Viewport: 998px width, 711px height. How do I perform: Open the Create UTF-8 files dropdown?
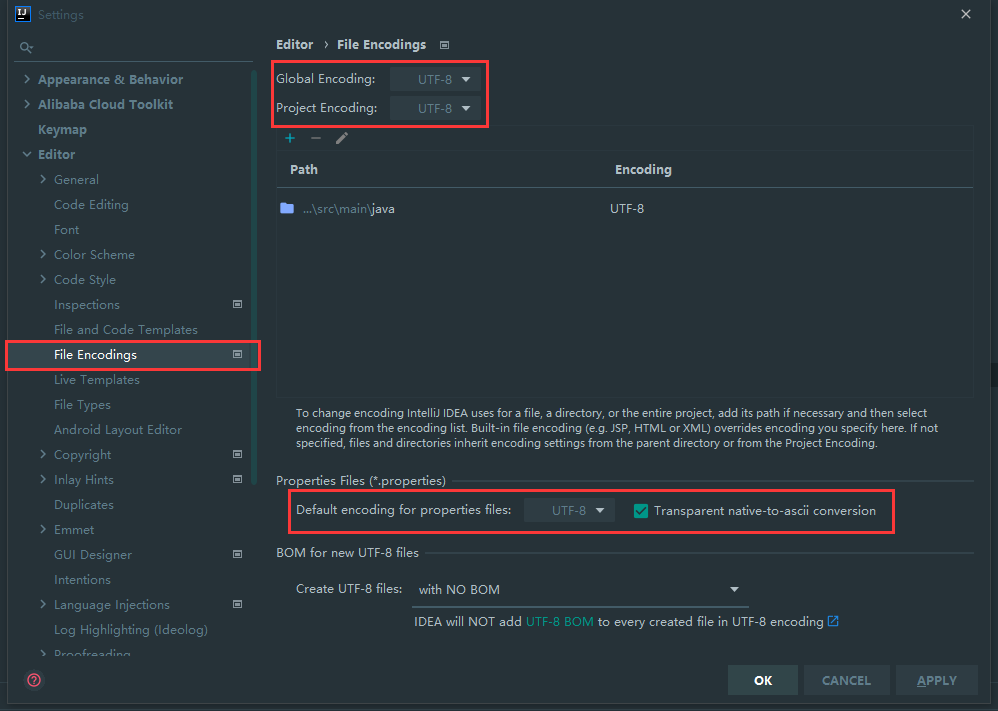click(x=579, y=589)
